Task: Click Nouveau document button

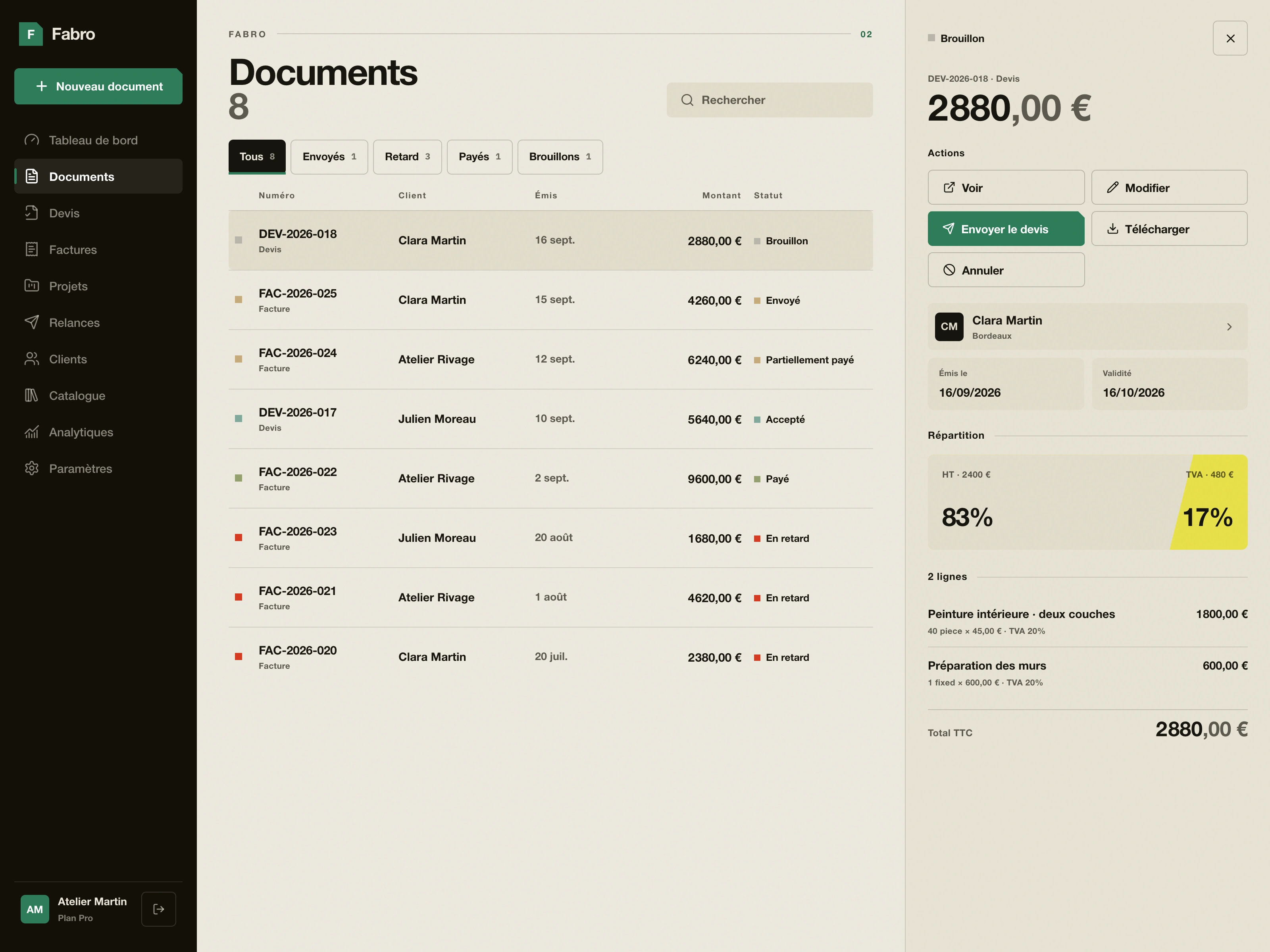Action: pyautogui.click(x=98, y=86)
